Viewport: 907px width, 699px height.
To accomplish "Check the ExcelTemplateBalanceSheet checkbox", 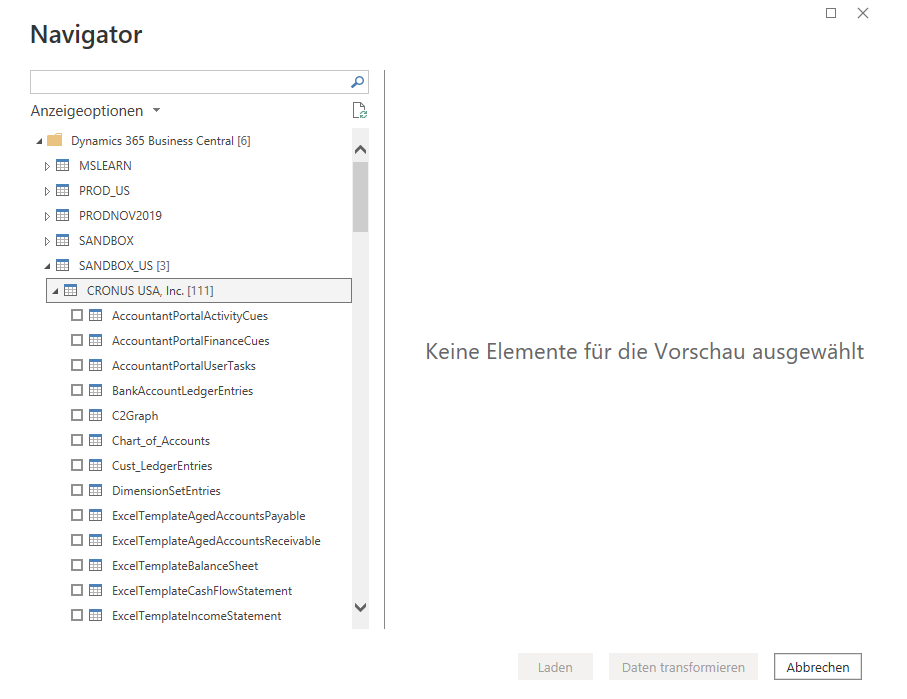I will click(x=77, y=565).
